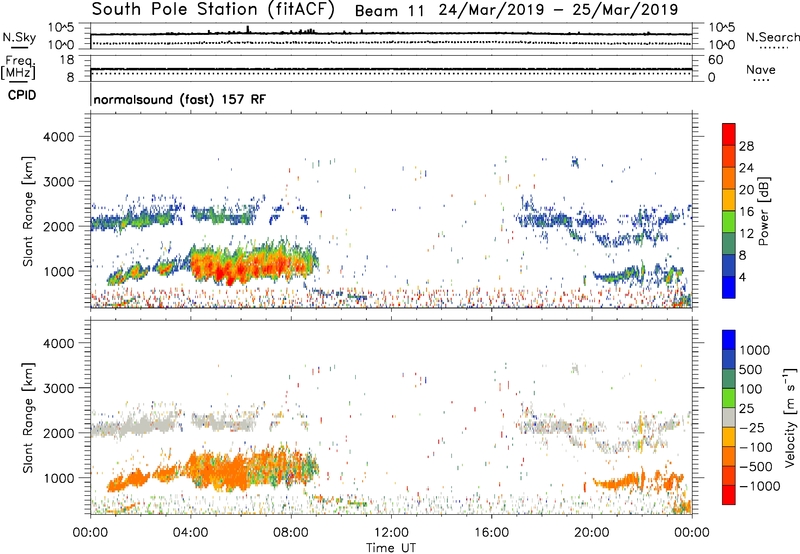800x554 pixels.
Task: Click the '20:00' time axis label
Action: [592, 533]
